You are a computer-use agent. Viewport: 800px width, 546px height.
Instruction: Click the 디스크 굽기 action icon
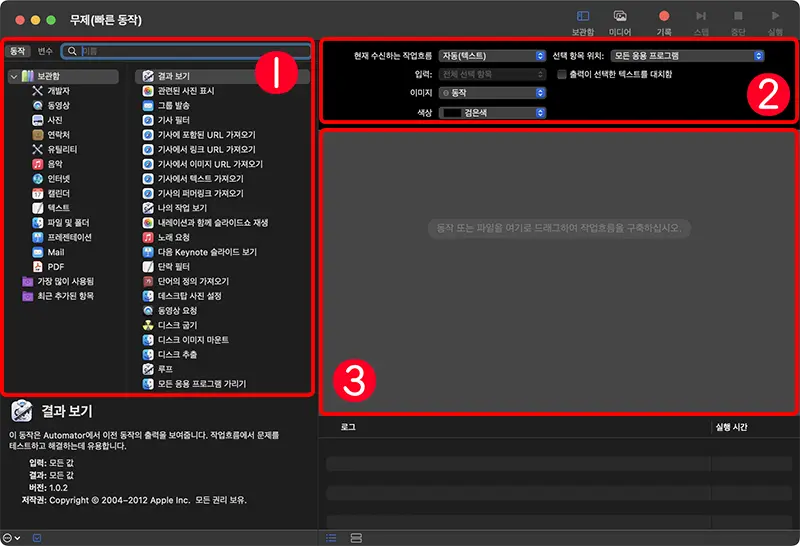point(148,326)
